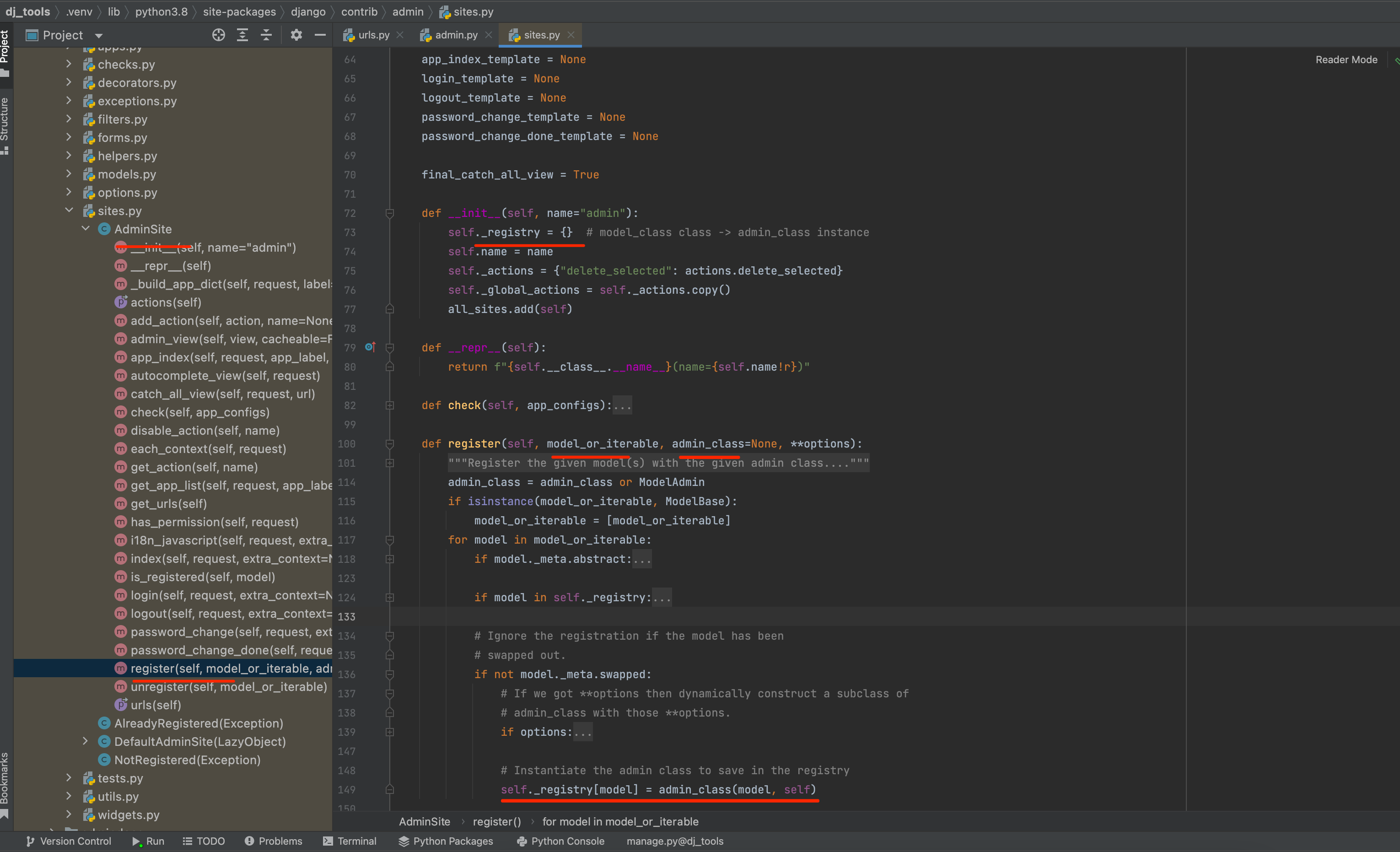Click site-packages in the path breadcrumb
Viewport: 1400px width, 852px height.
click(239, 11)
